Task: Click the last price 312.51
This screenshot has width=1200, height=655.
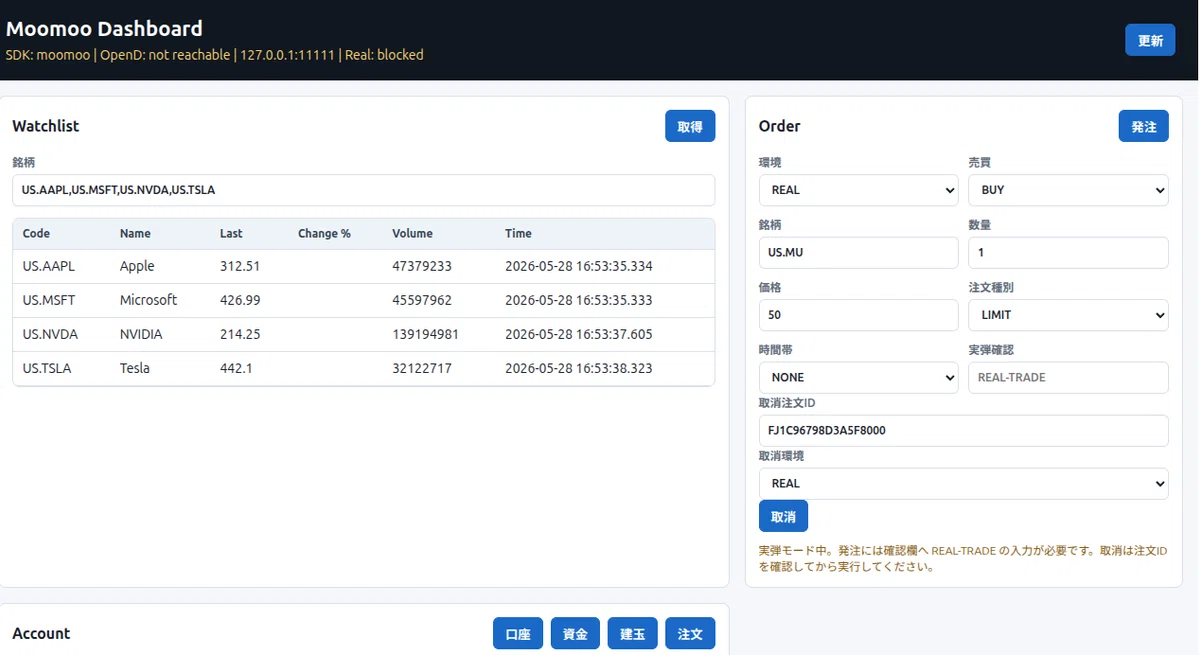Action: (240, 266)
